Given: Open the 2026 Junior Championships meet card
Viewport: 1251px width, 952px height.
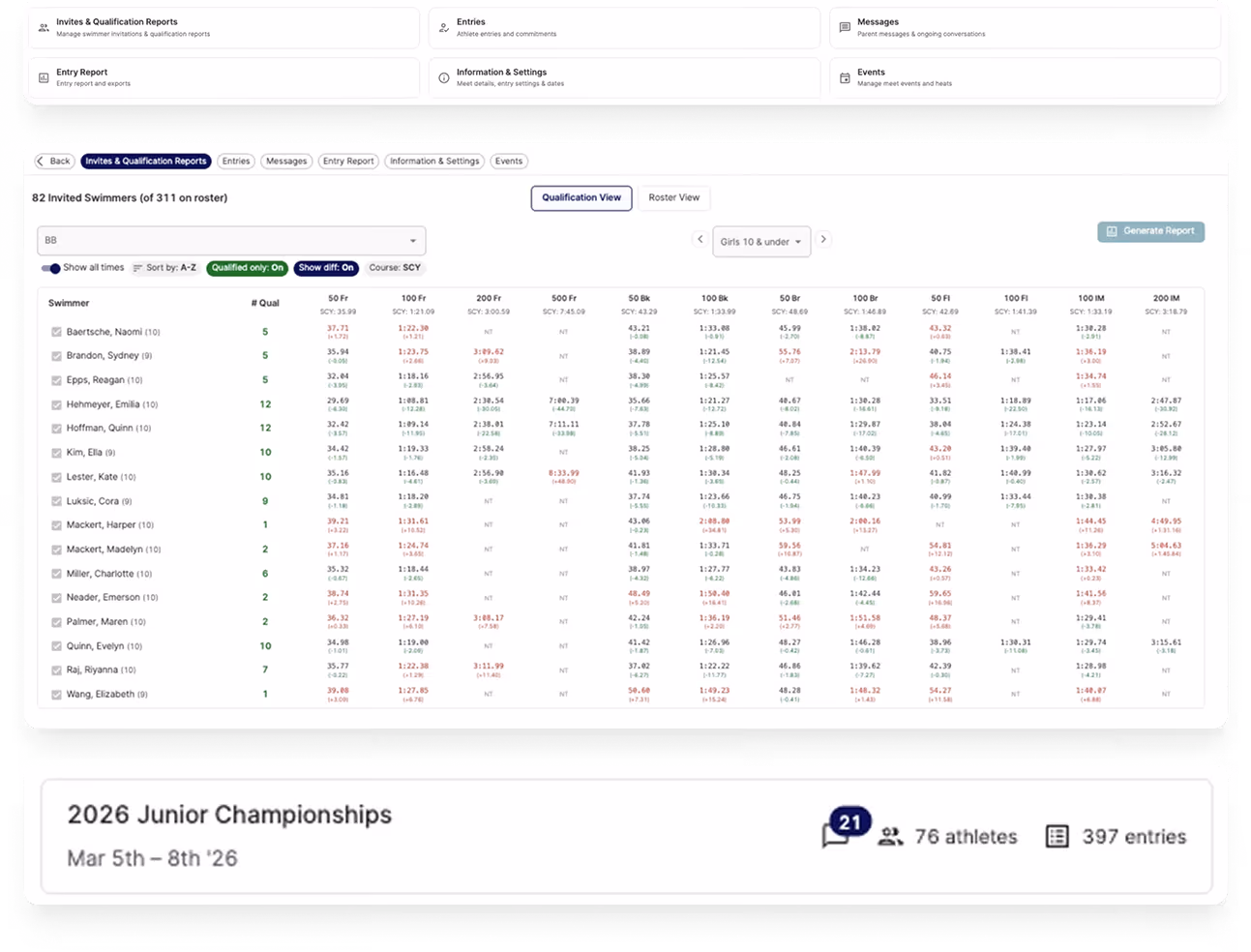Looking at the screenshot, I should (x=626, y=836).
